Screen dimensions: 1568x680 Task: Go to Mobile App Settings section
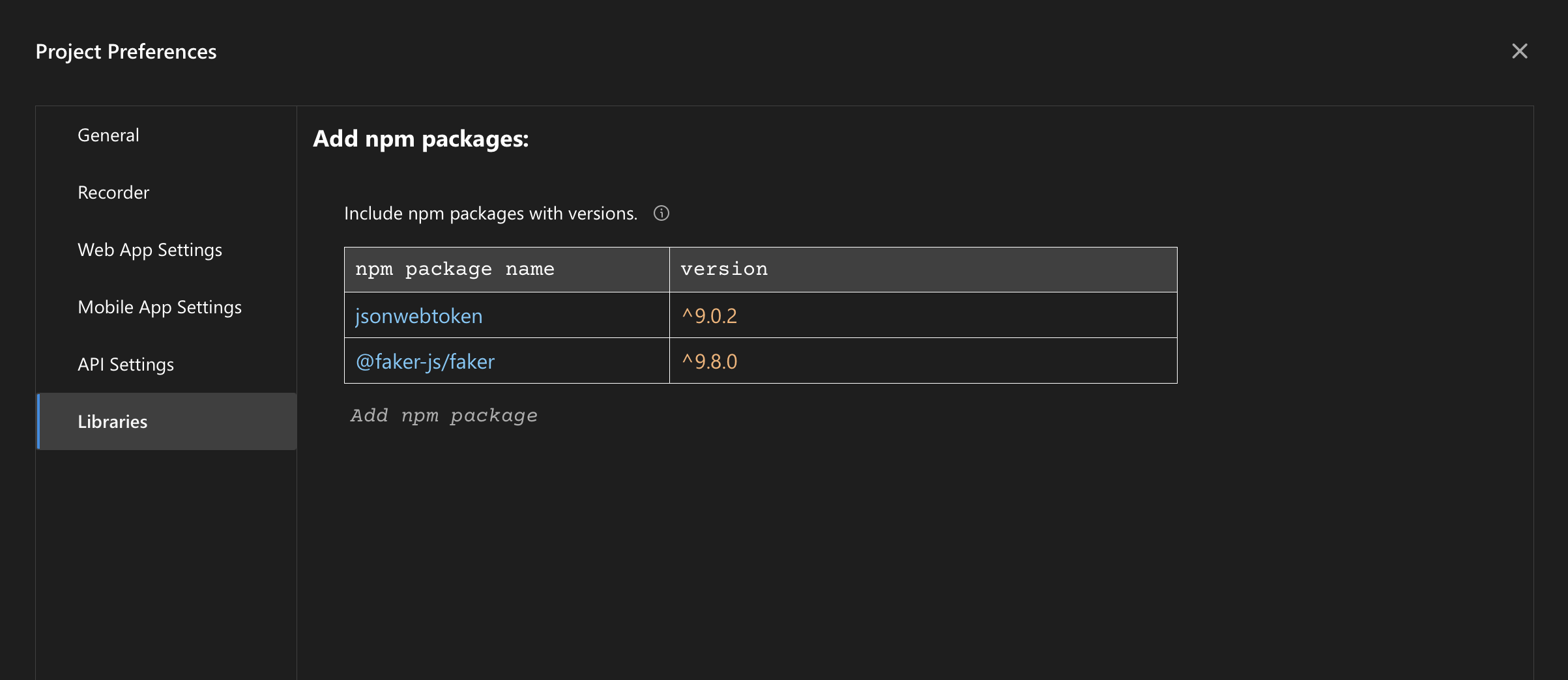tap(160, 307)
